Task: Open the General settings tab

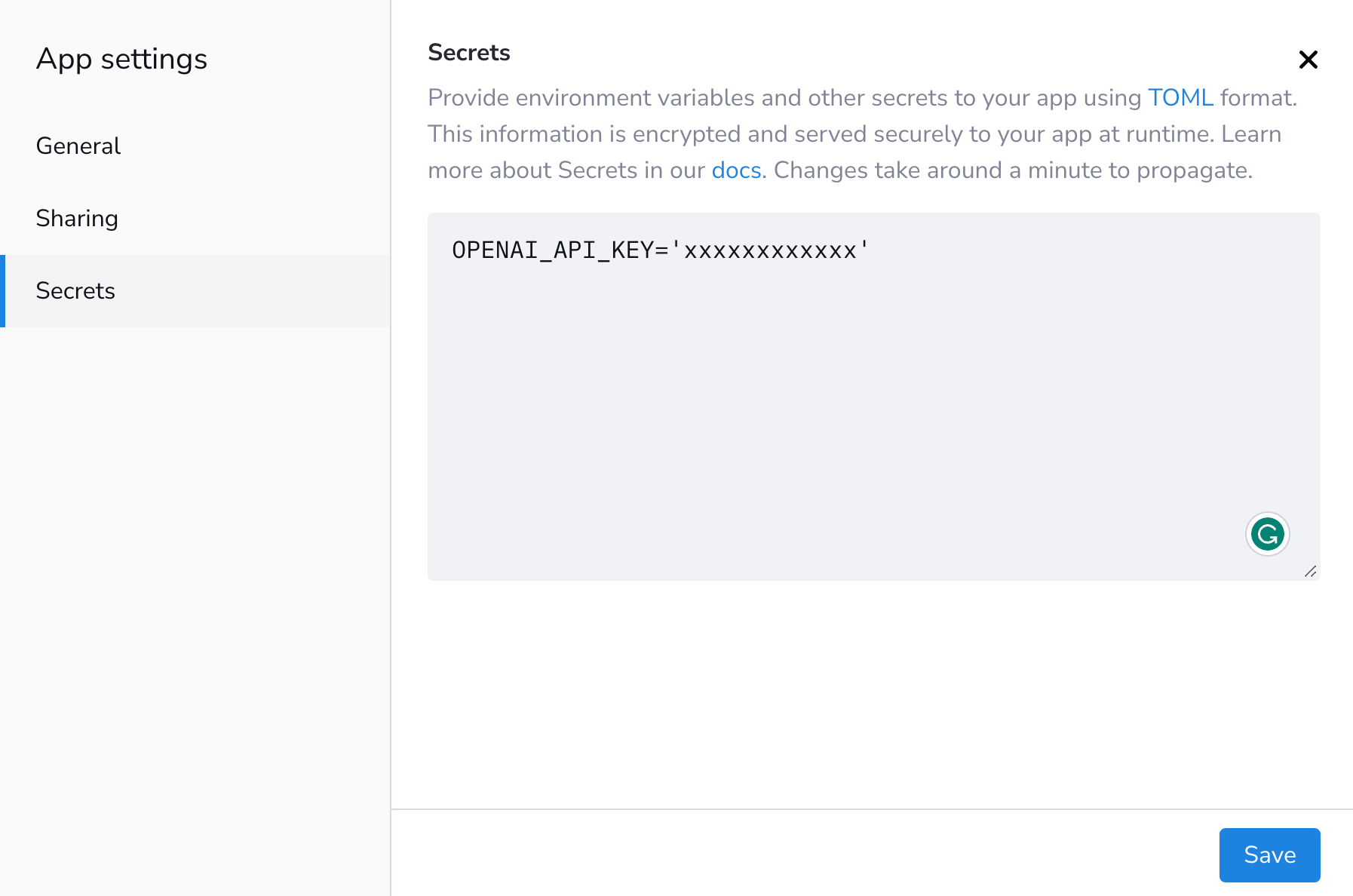Action: click(x=78, y=146)
